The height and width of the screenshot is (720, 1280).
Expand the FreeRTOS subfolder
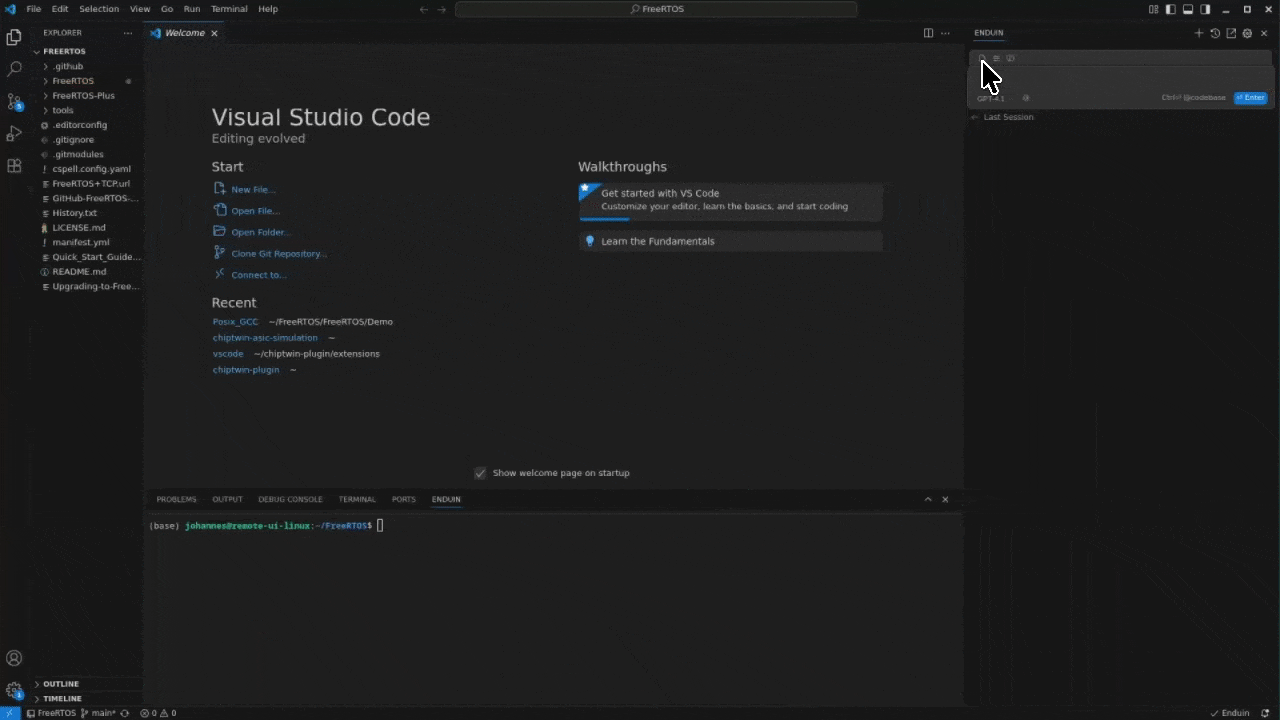(x=73, y=81)
